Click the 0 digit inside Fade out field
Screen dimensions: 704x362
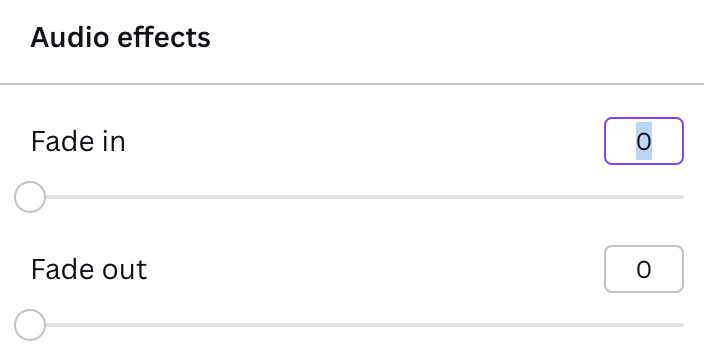click(x=644, y=269)
